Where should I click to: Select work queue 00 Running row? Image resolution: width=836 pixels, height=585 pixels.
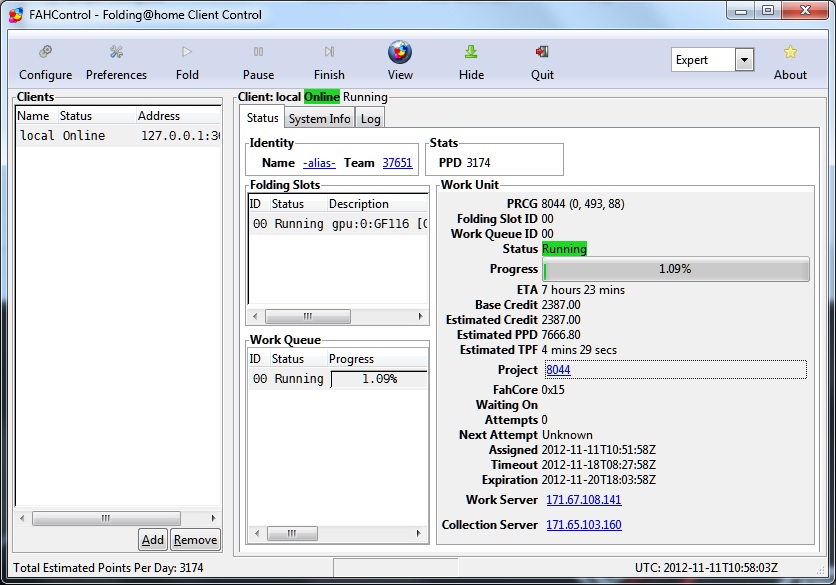(x=338, y=379)
